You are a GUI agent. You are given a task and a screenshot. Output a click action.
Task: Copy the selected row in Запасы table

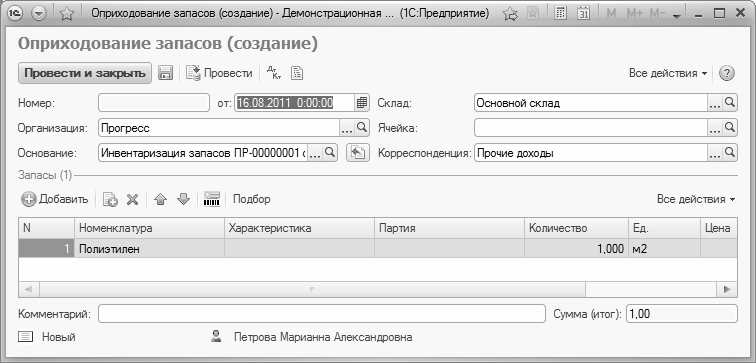coord(110,199)
